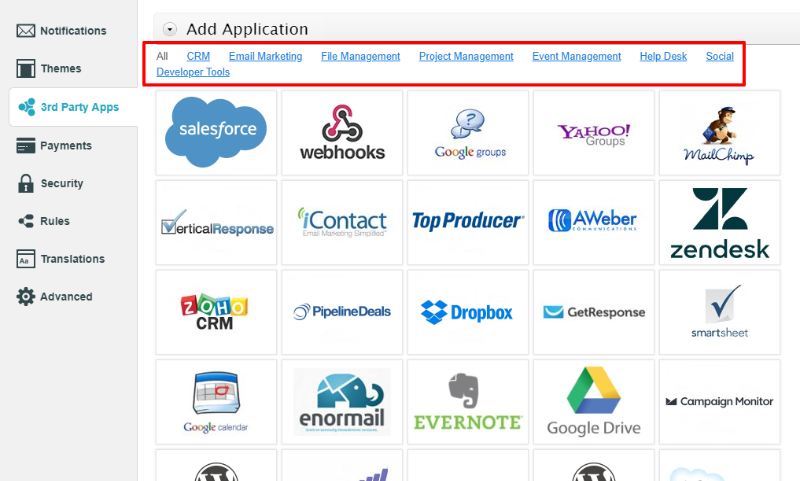Filter apps by CRM category

click(198, 56)
